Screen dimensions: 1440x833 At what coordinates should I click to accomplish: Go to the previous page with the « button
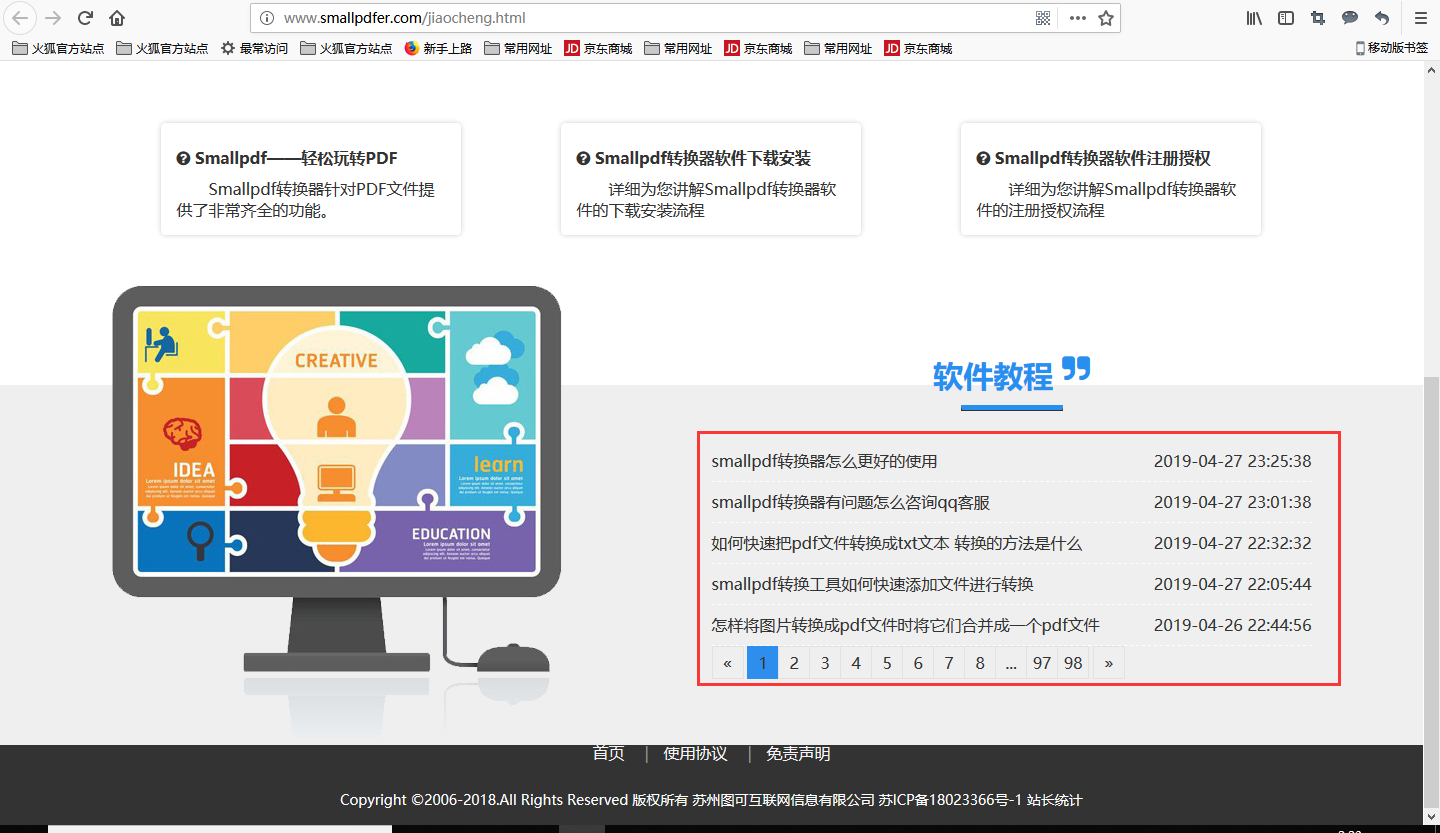(728, 663)
